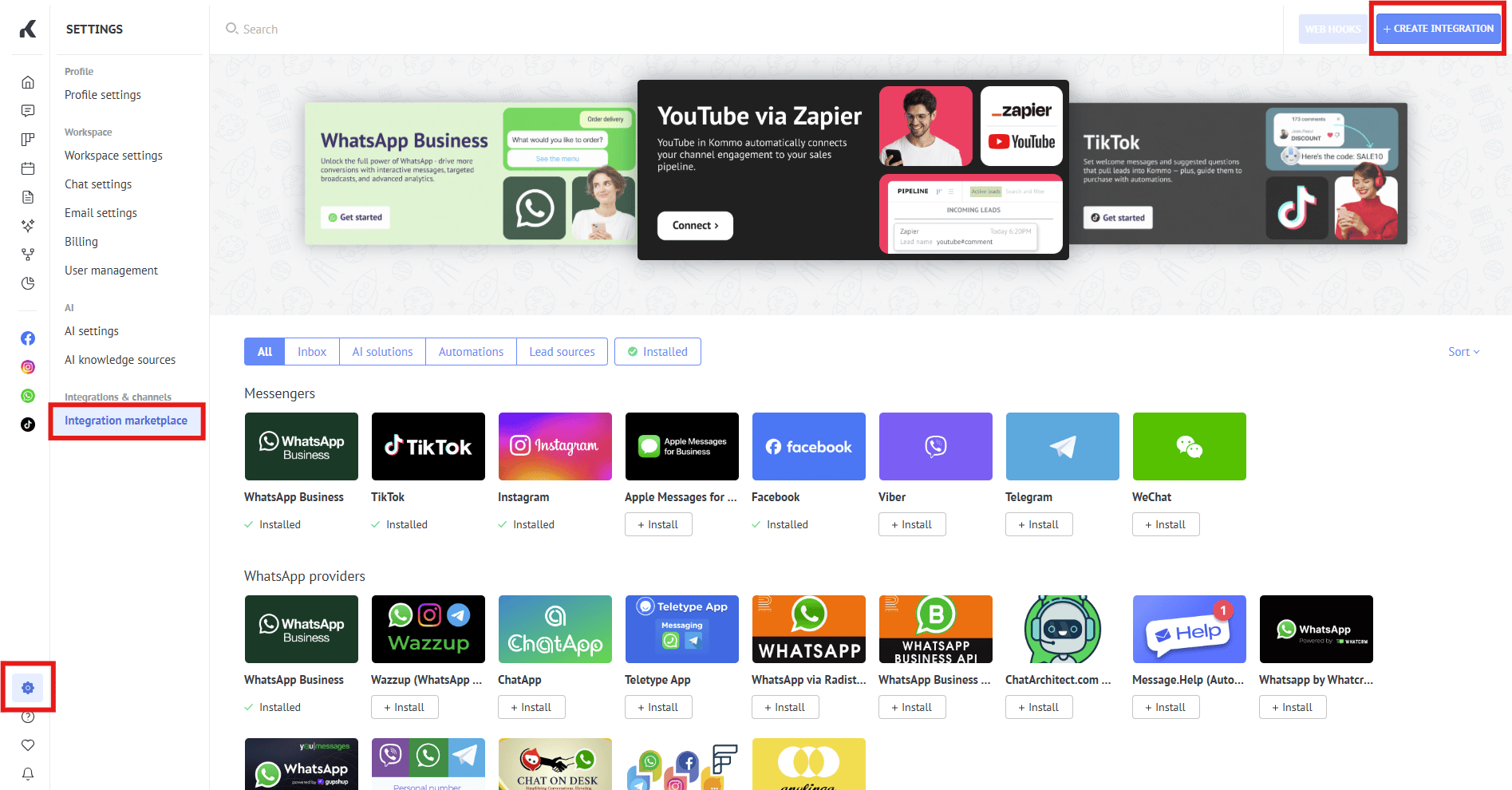Open the TikTok channel sidebar icon
Image resolution: width=1512 pixels, height=790 pixels.
pos(28,425)
